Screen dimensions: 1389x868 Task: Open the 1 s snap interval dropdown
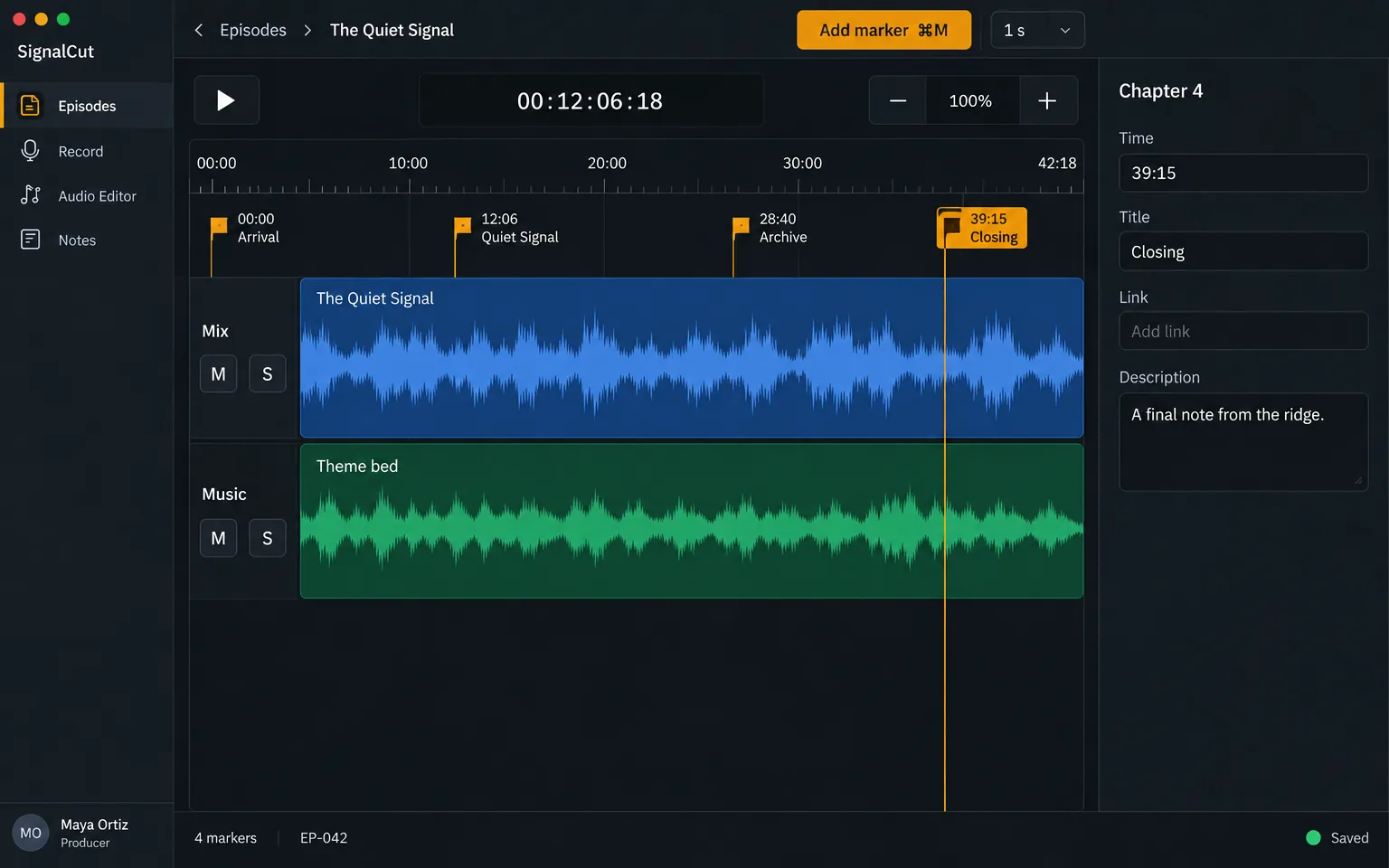pyautogui.click(x=1037, y=30)
